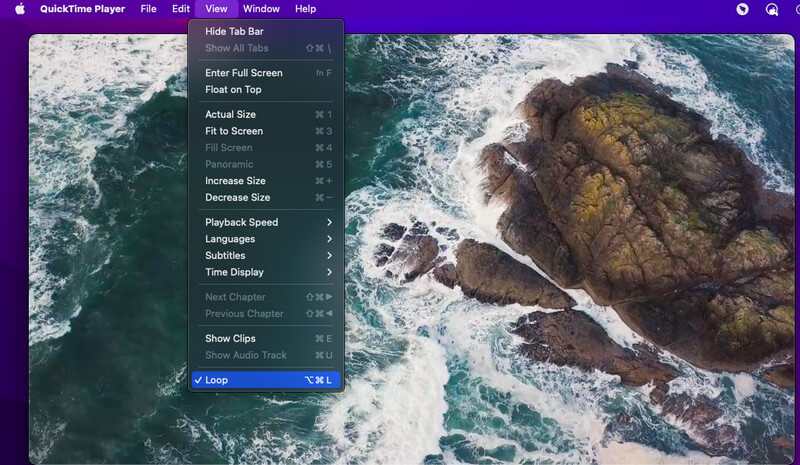The height and width of the screenshot is (465, 800).
Task: Choose Increase Size
Action: coord(266,181)
